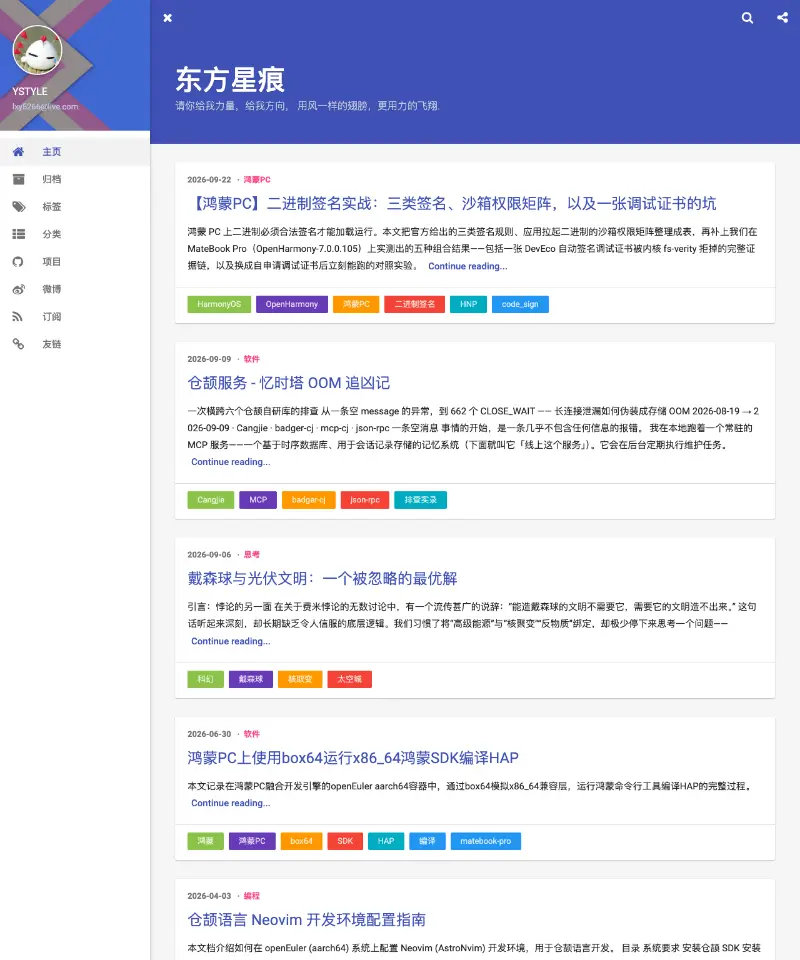The width and height of the screenshot is (800, 960).
Task: Click the 编程 category on 2026-04-03 post
Action: tap(252, 896)
